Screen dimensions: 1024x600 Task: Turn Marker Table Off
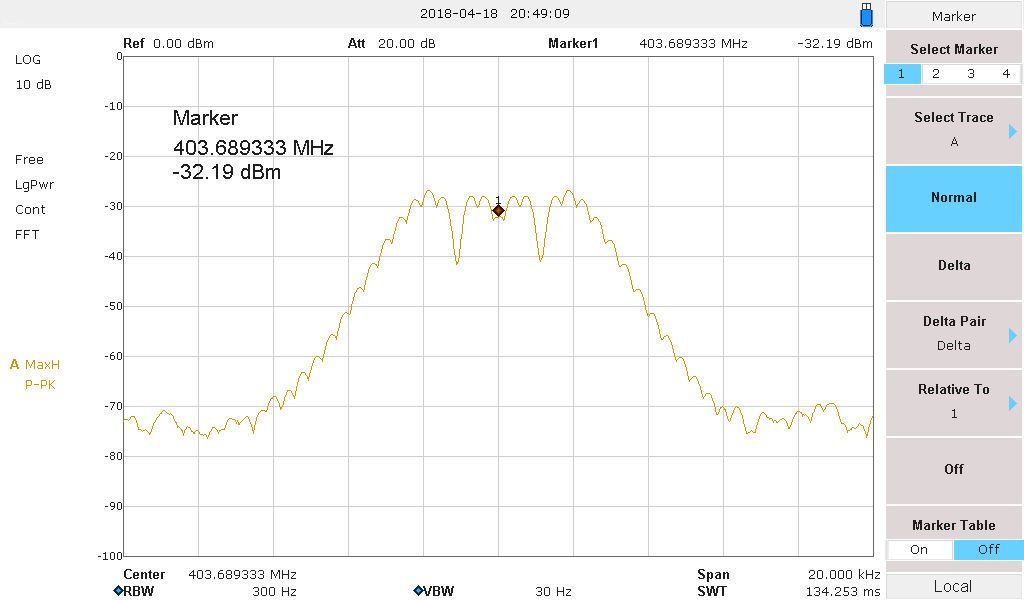coord(988,550)
